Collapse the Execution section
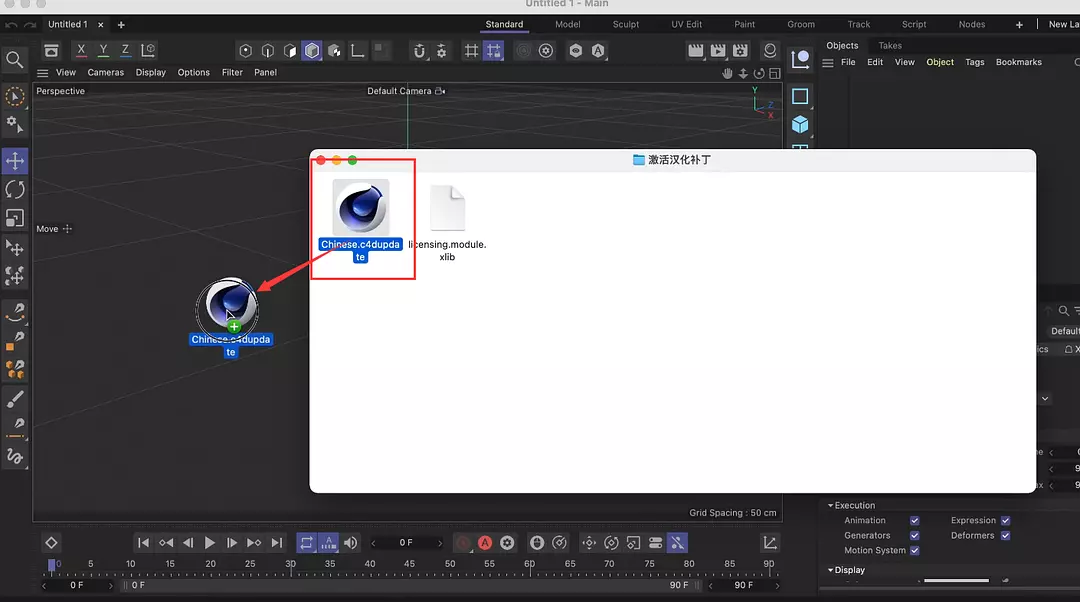The image size is (1080, 602). [831, 506]
